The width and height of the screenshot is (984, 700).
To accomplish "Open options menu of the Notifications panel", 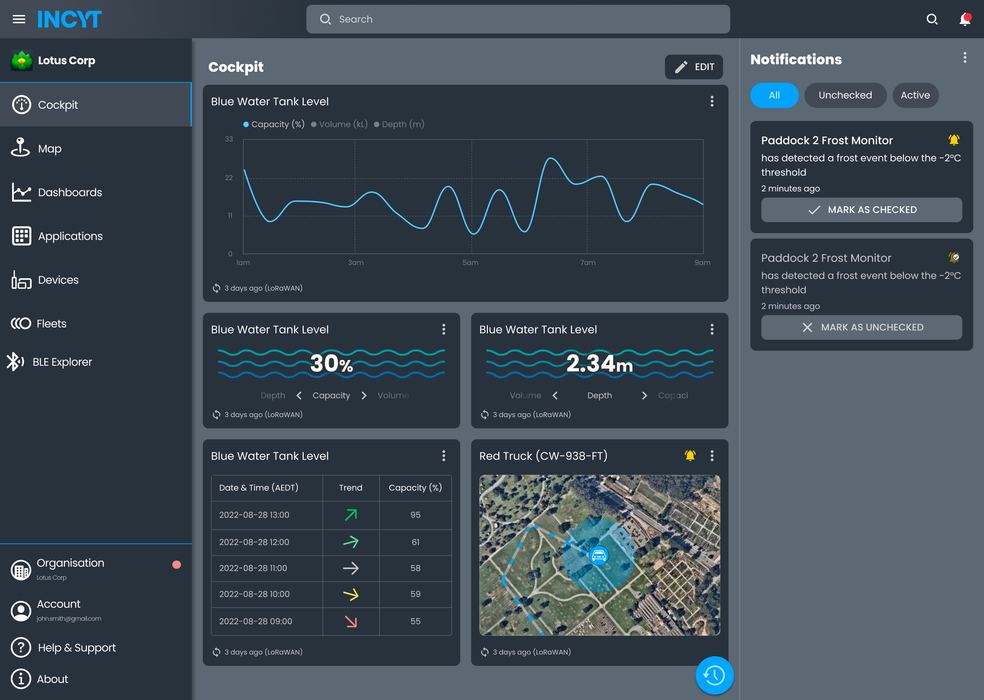I will 964,59.
